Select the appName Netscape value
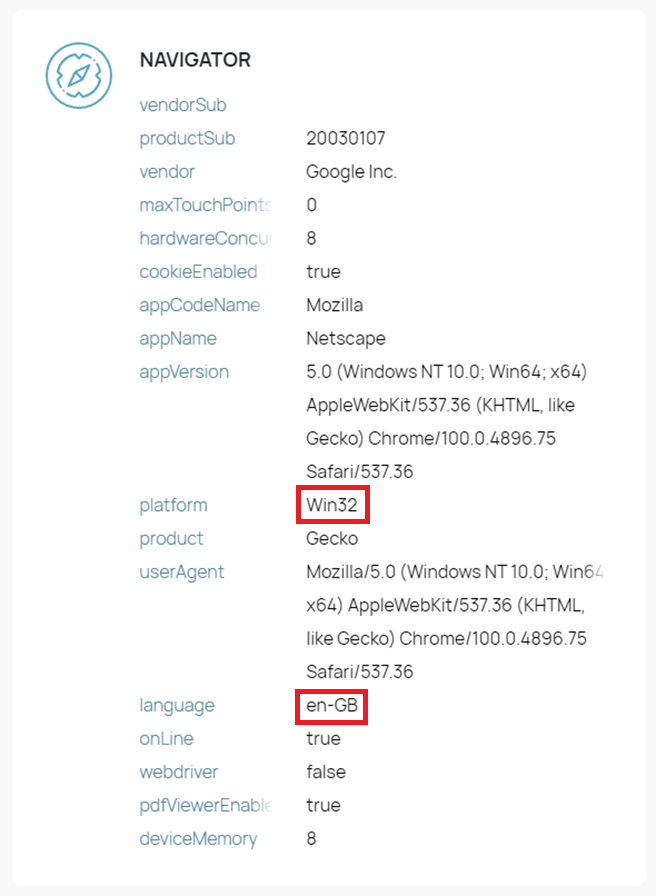Viewport: 656px width, 896px height. click(x=346, y=338)
